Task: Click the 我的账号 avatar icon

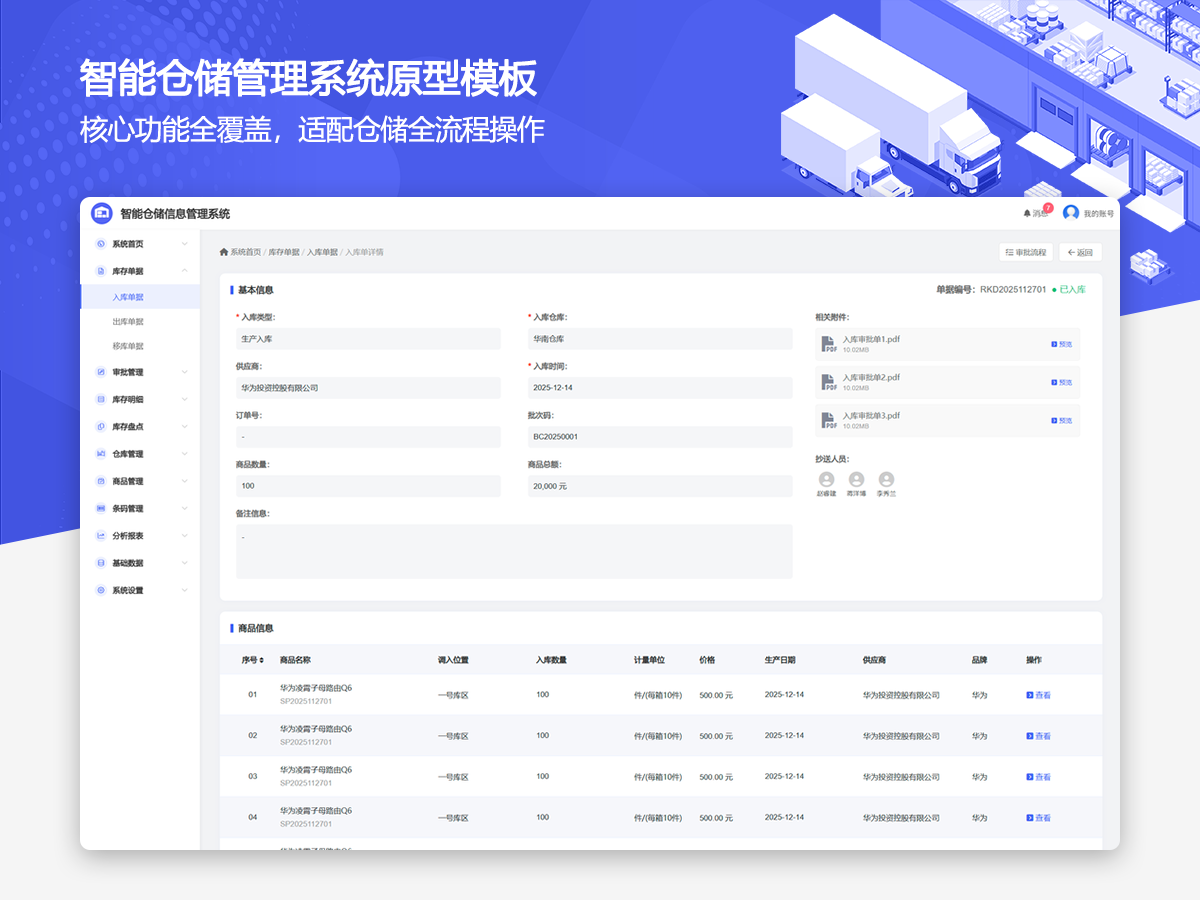Action: point(1071,213)
